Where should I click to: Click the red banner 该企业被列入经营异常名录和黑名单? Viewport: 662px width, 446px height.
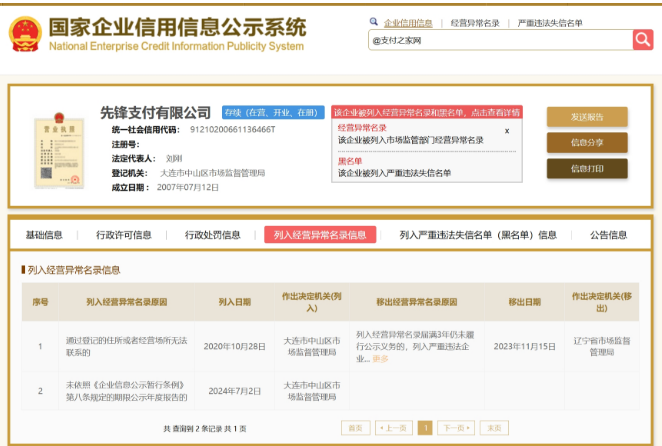point(427,112)
